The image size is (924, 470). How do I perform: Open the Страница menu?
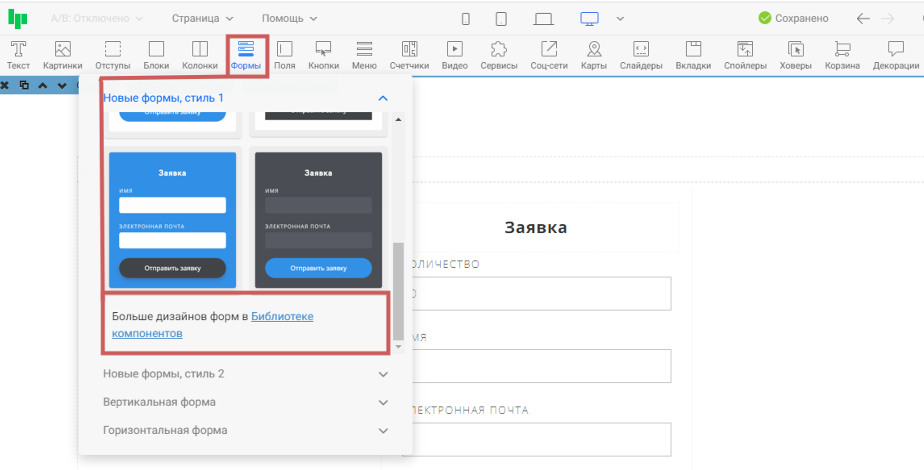tap(202, 18)
